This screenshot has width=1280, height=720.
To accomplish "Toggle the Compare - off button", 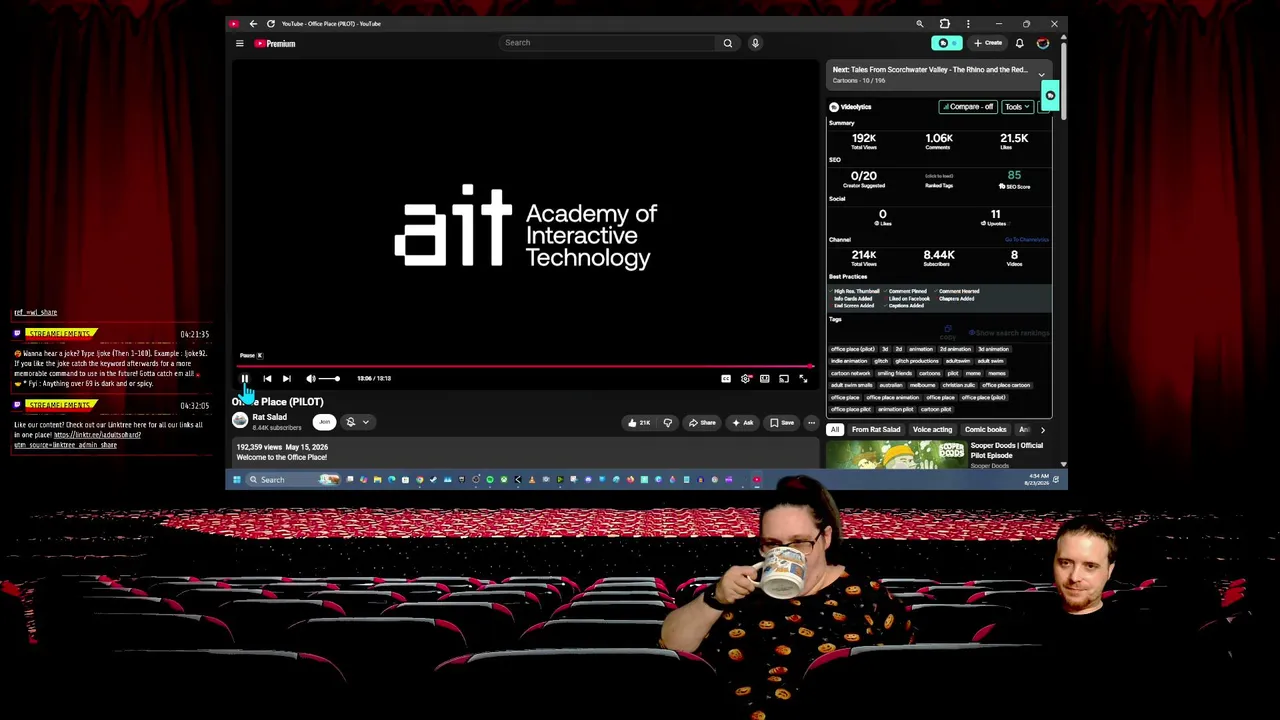I will [x=967, y=107].
